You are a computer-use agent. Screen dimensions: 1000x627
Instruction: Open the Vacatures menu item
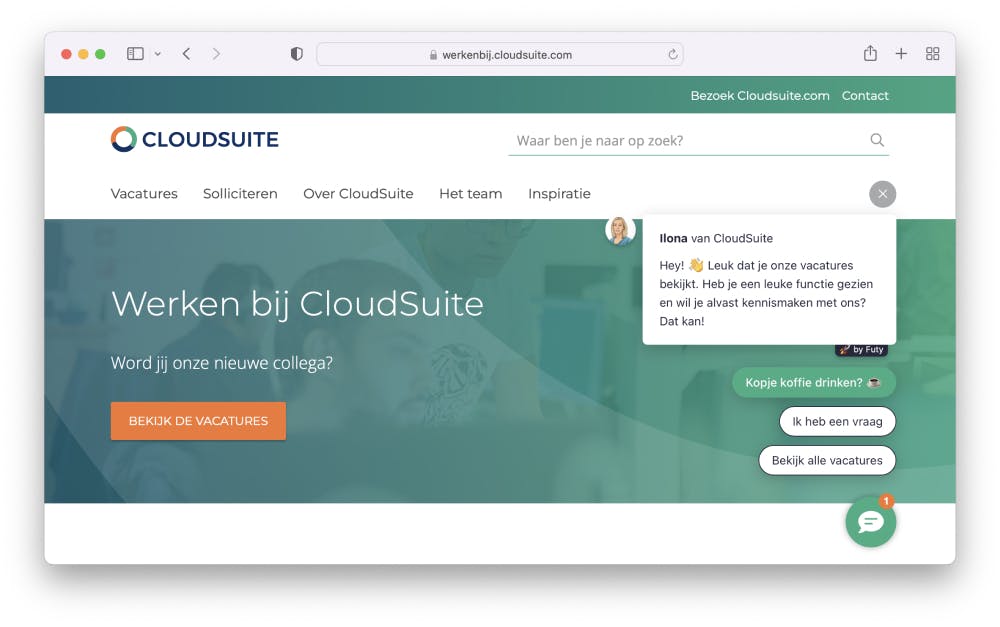point(144,194)
